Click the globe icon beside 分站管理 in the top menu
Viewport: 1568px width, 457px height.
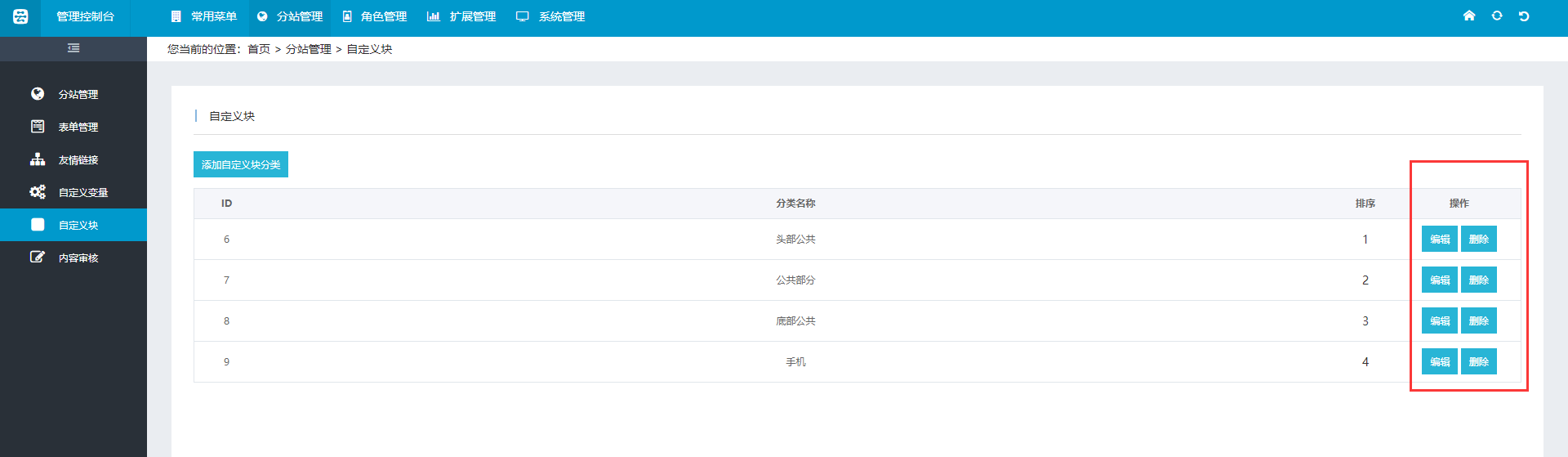(x=262, y=16)
